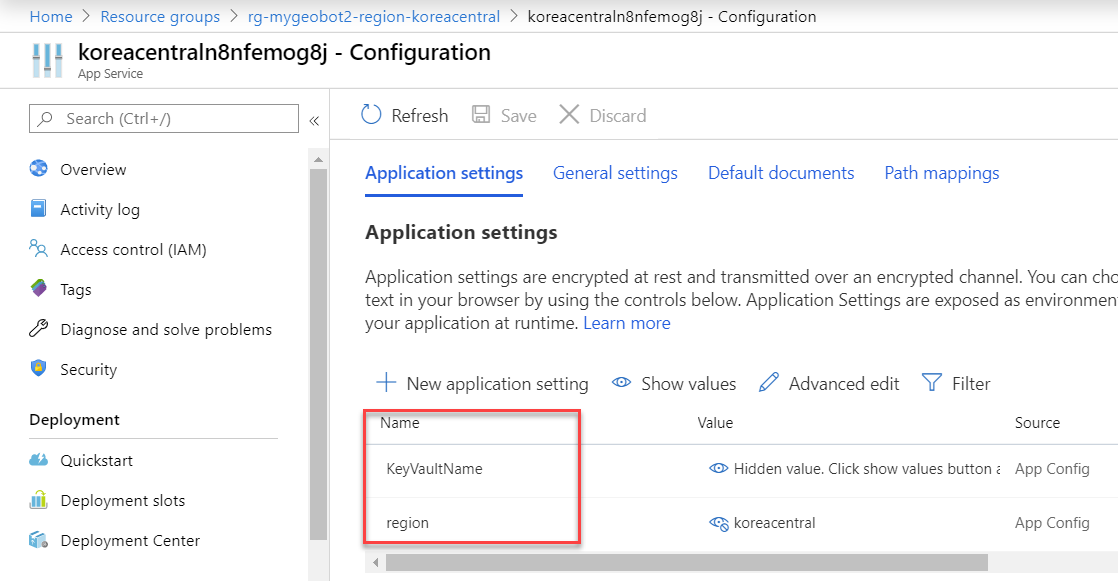The image size is (1118, 581).
Task: Click the Refresh icon
Action: (x=369, y=114)
